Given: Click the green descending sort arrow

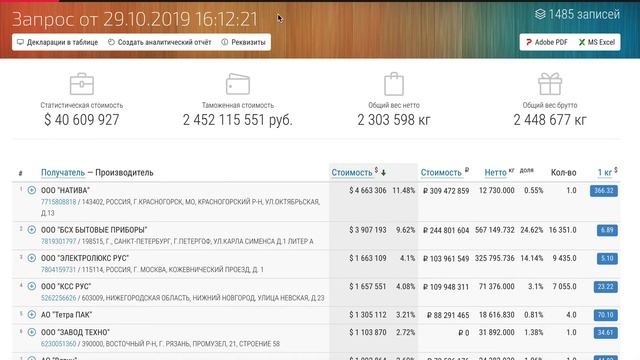Looking at the screenshot, I should pyautogui.click(x=383, y=173).
